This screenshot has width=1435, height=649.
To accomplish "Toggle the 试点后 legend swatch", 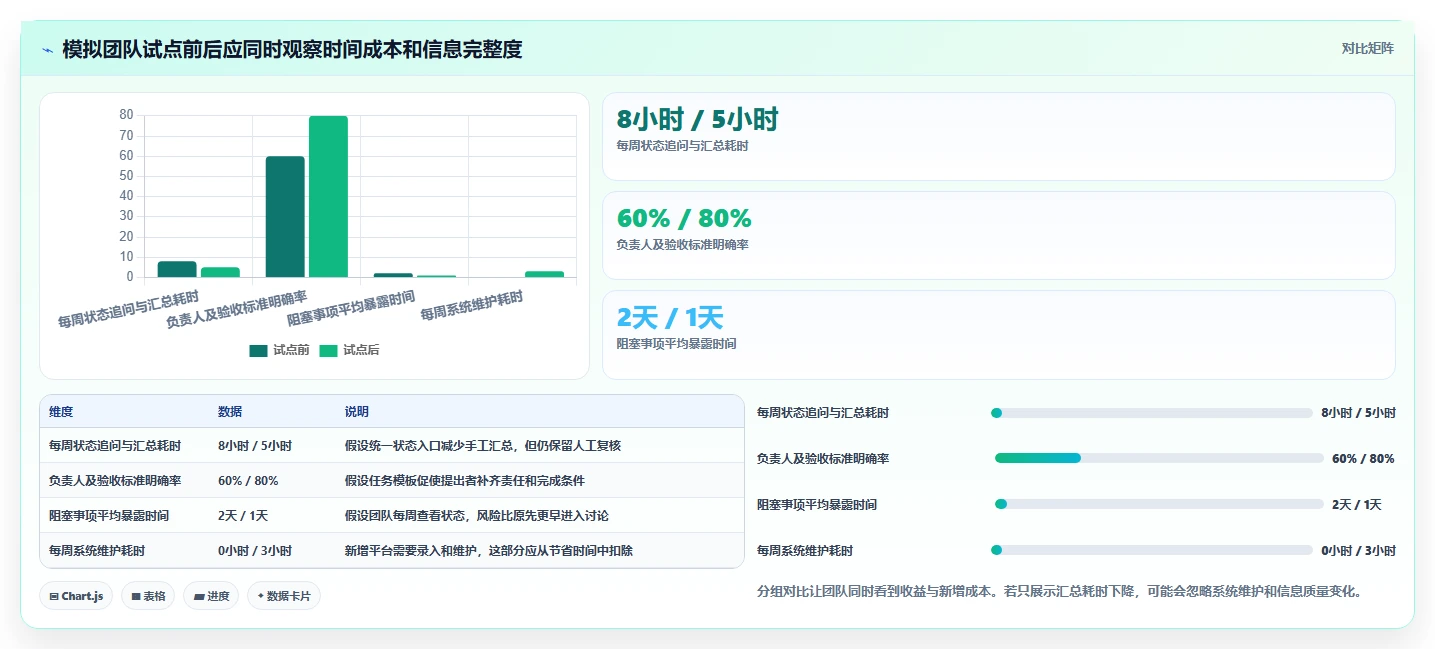I will (x=328, y=350).
